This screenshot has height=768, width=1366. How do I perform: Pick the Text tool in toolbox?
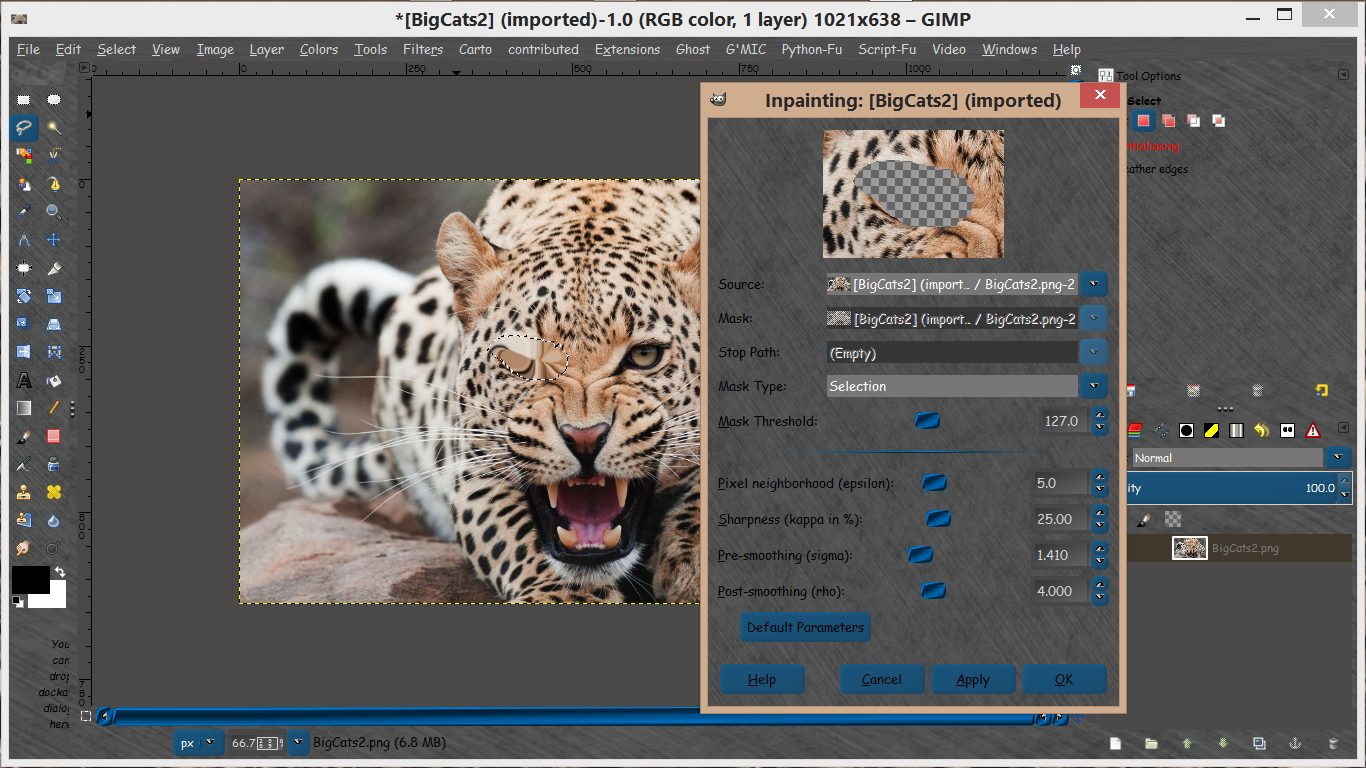pyautogui.click(x=24, y=380)
